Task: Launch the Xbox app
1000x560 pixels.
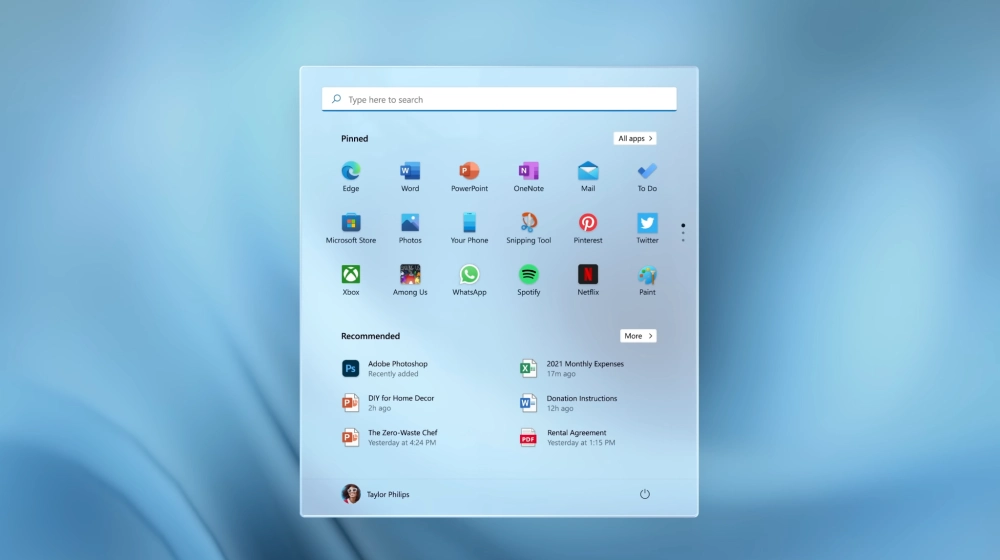Action: (x=351, y=275)
